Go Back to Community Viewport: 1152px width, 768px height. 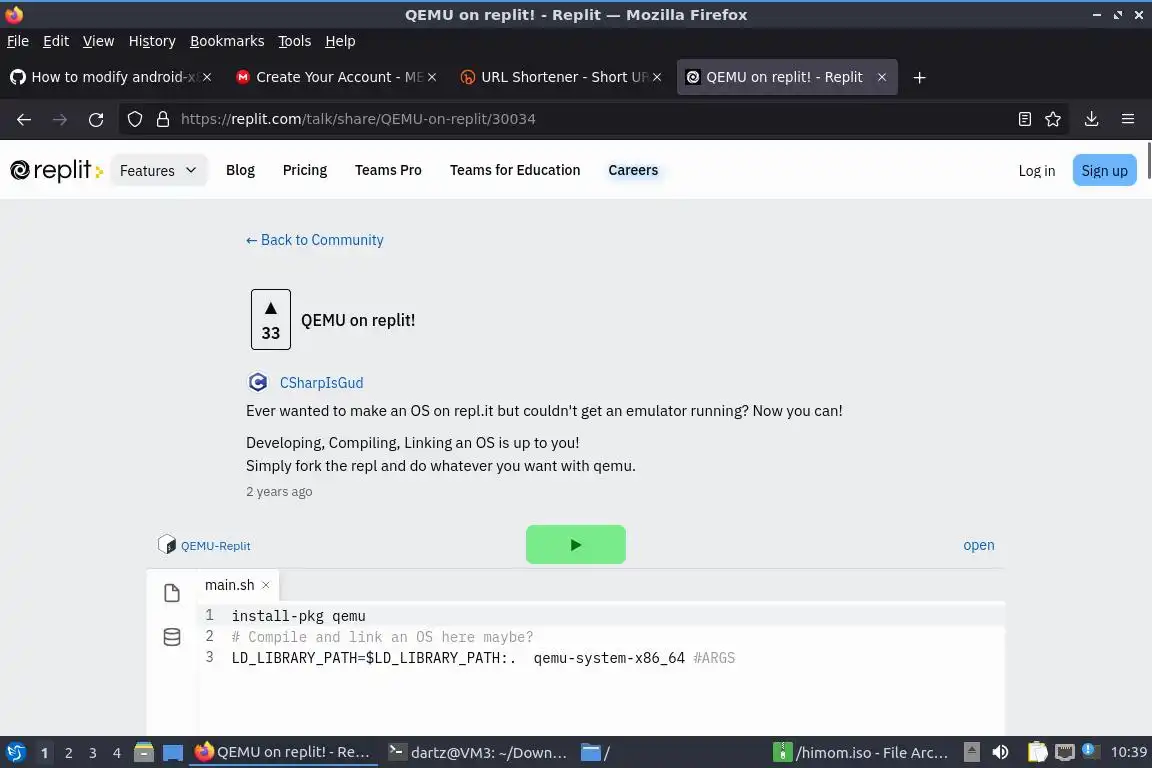(314, 240)
